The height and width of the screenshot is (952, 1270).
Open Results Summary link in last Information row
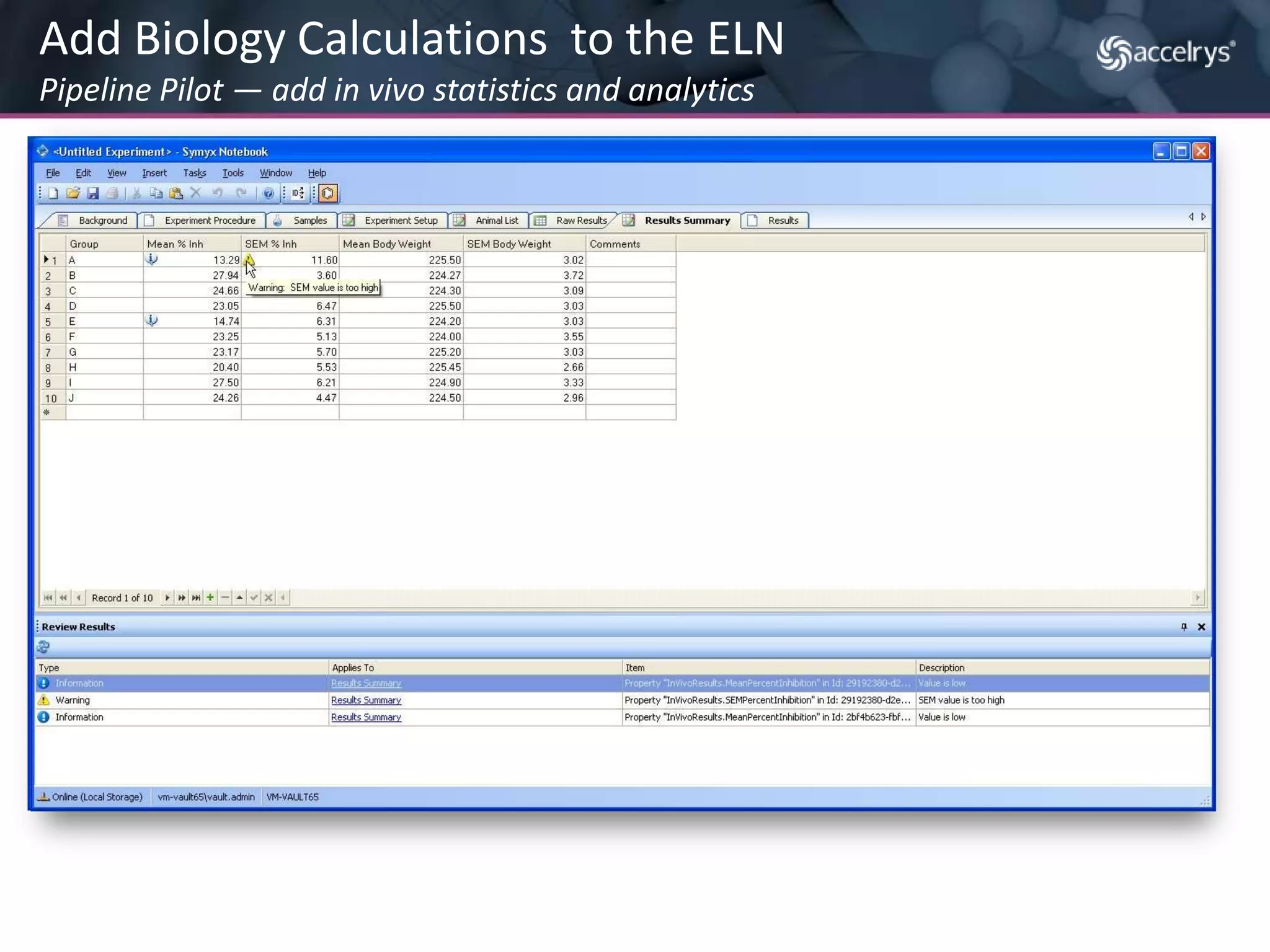click(x=366, y=717)
